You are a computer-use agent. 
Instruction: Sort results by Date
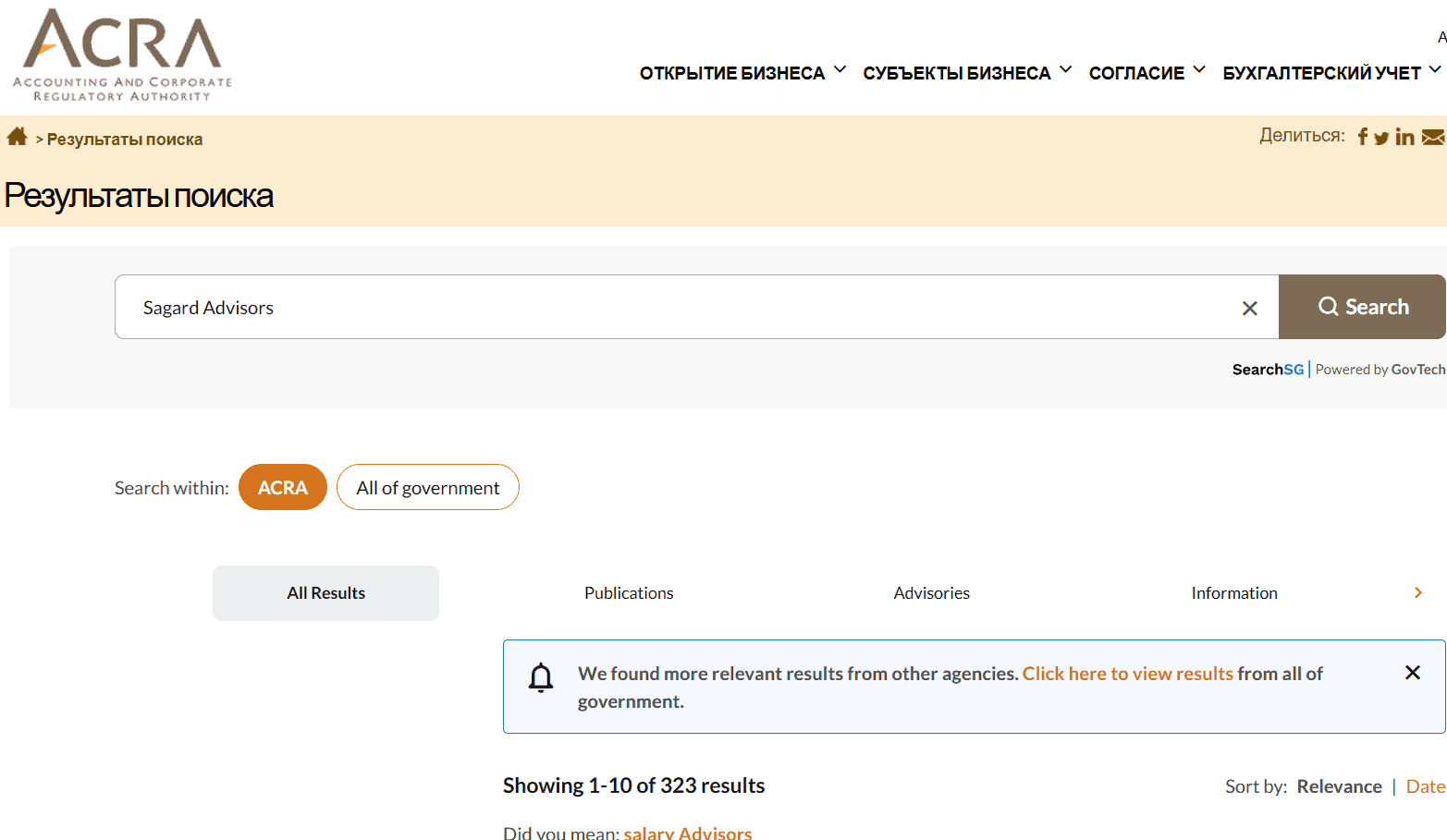(x=1425, y=786)
